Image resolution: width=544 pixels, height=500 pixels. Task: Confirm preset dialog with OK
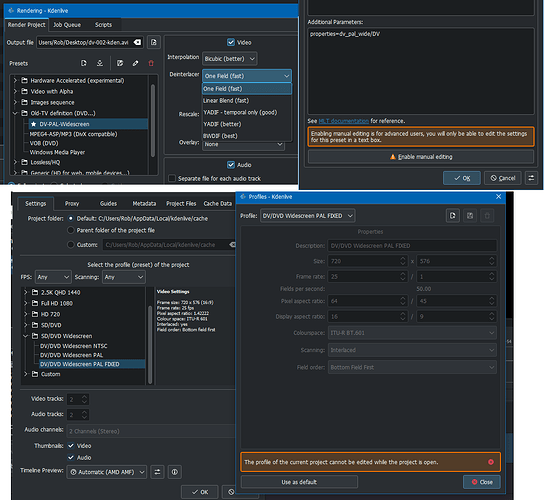coord(462,178)
